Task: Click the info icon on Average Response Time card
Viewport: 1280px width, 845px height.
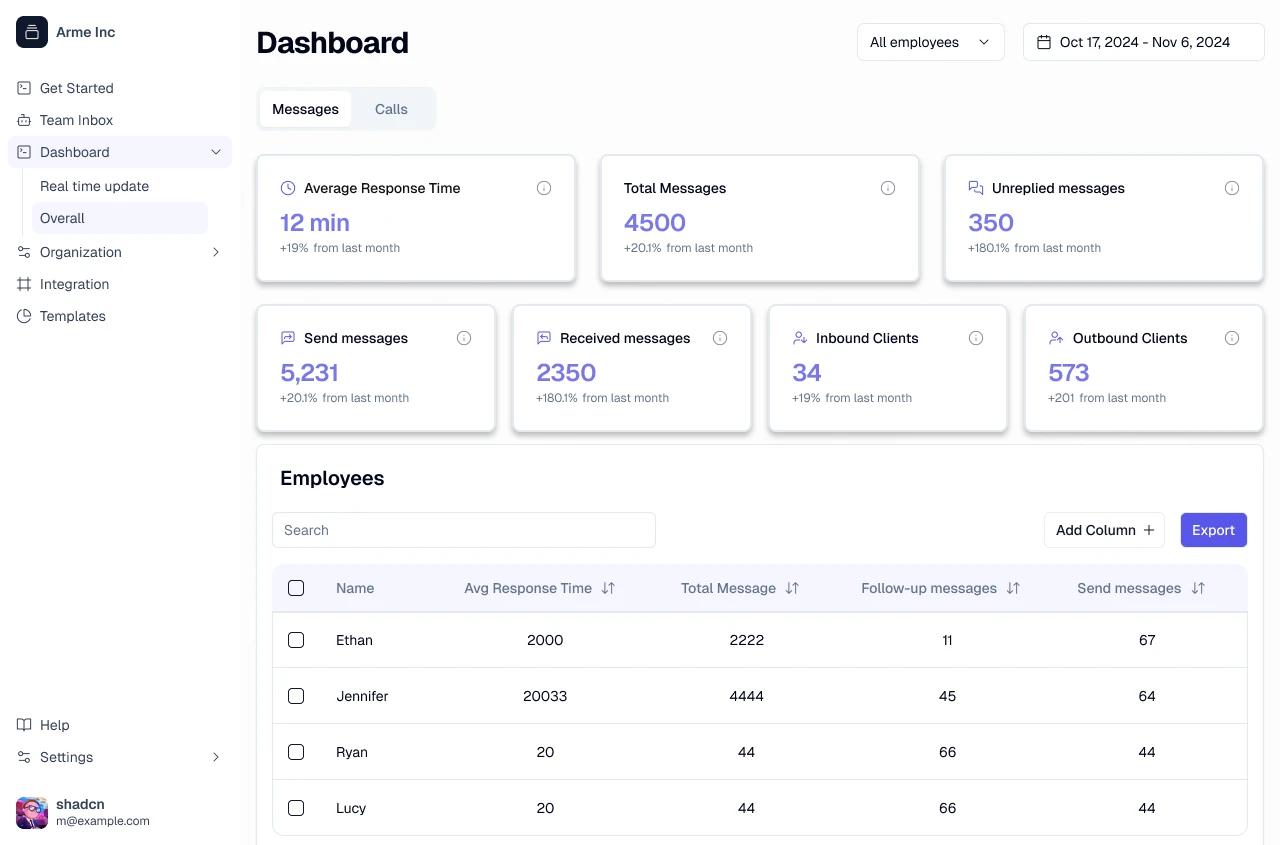Action: tap(544, 187)
